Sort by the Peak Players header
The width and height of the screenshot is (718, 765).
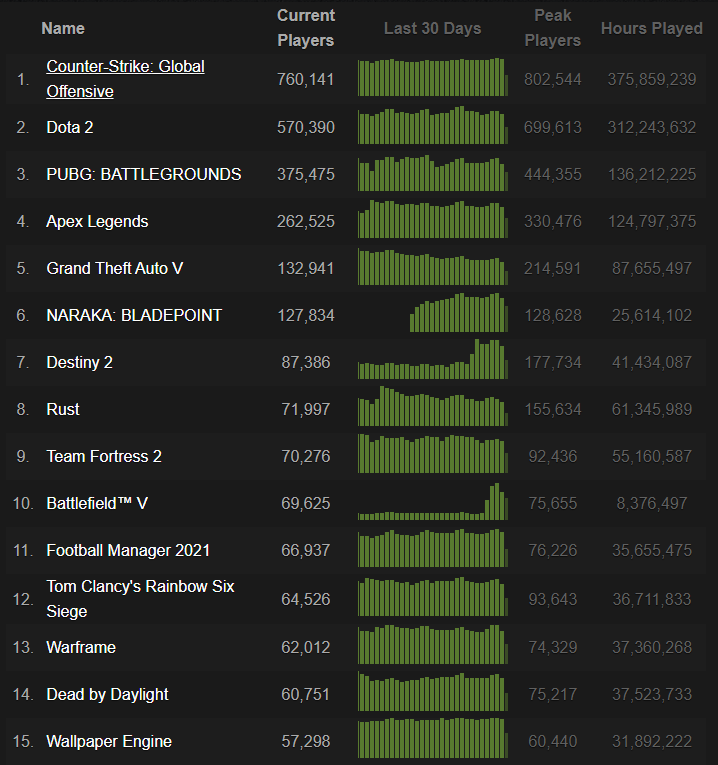(552, 28)
